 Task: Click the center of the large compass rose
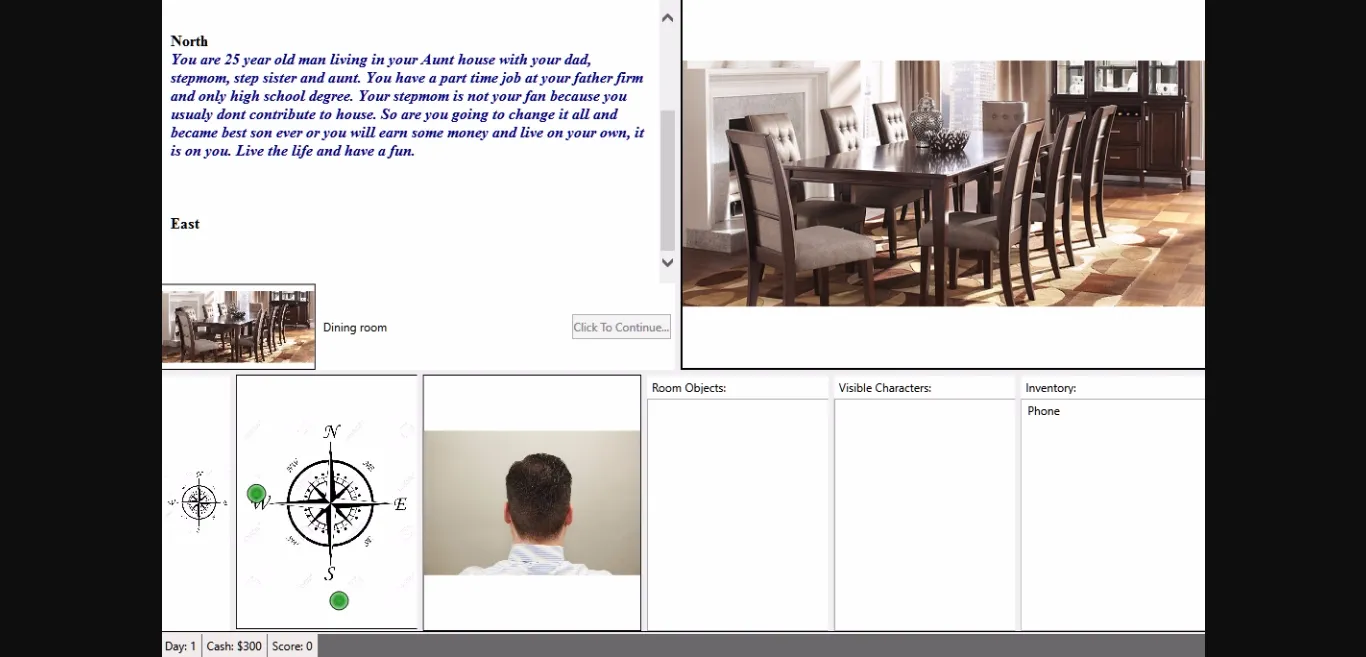[x=330, y=503]
